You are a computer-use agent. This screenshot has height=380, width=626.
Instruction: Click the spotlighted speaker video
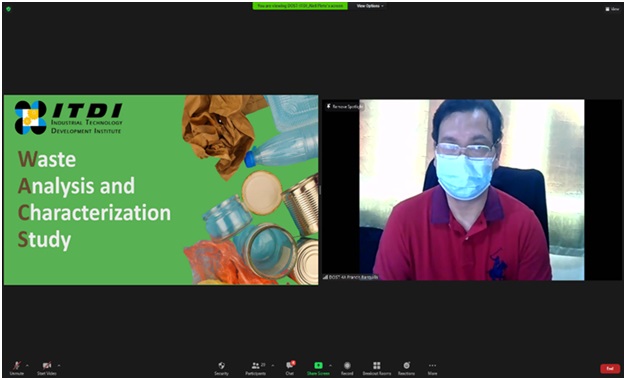[472, 190]
